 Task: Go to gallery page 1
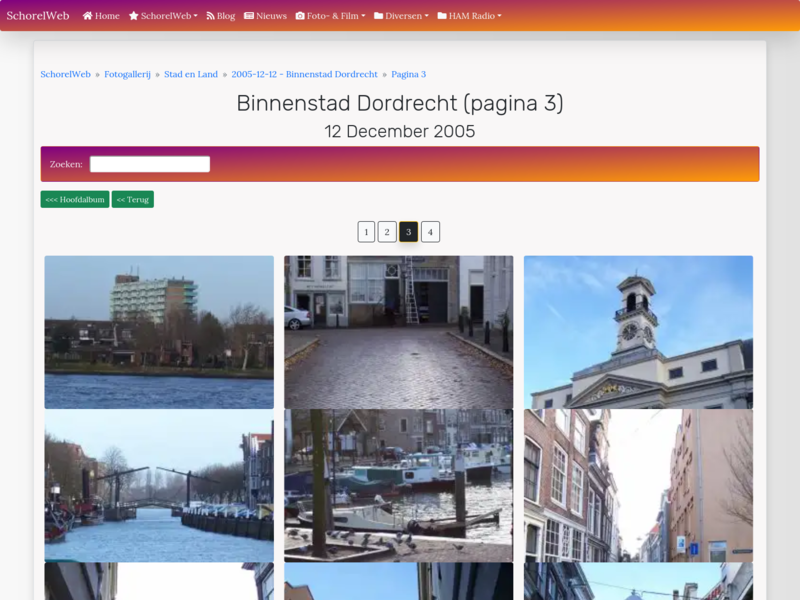click(366, 232)
